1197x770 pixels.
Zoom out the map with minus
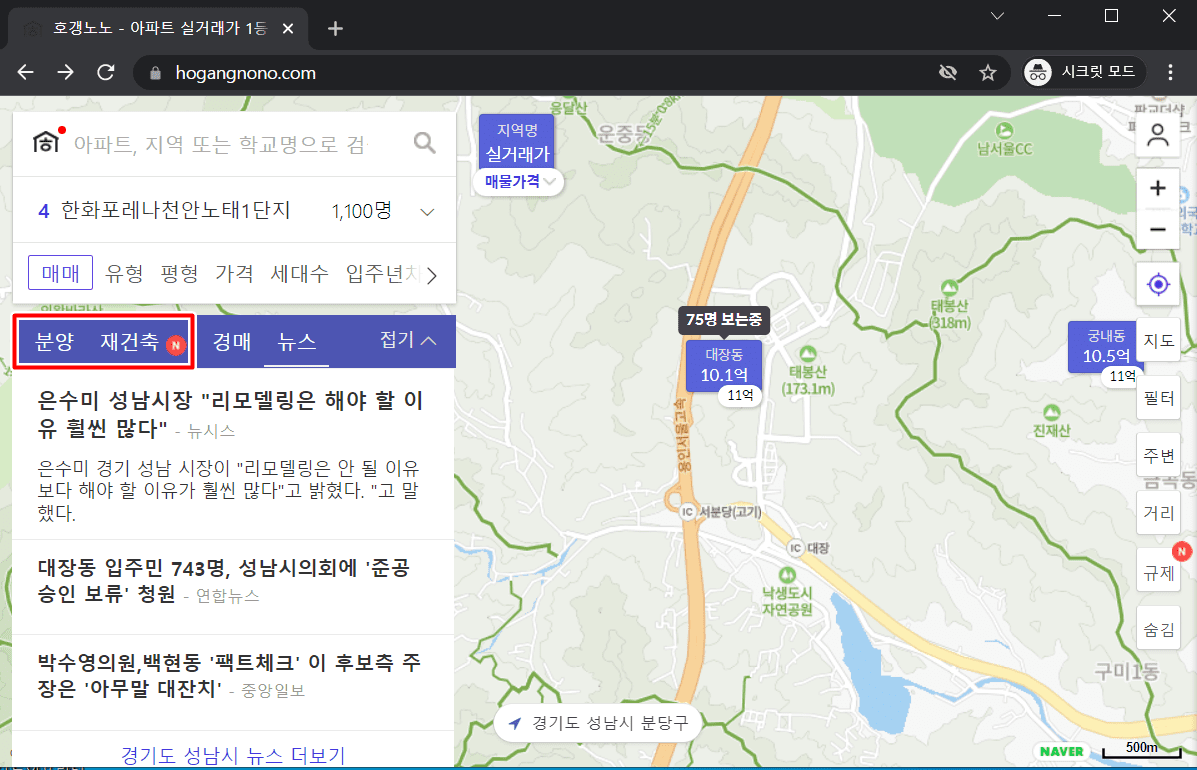1158,229
